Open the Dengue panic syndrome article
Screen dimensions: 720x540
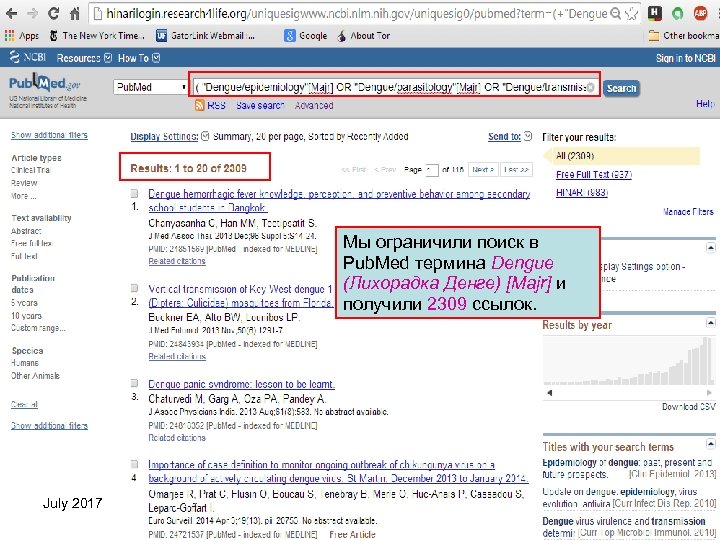tap(241, 384)
